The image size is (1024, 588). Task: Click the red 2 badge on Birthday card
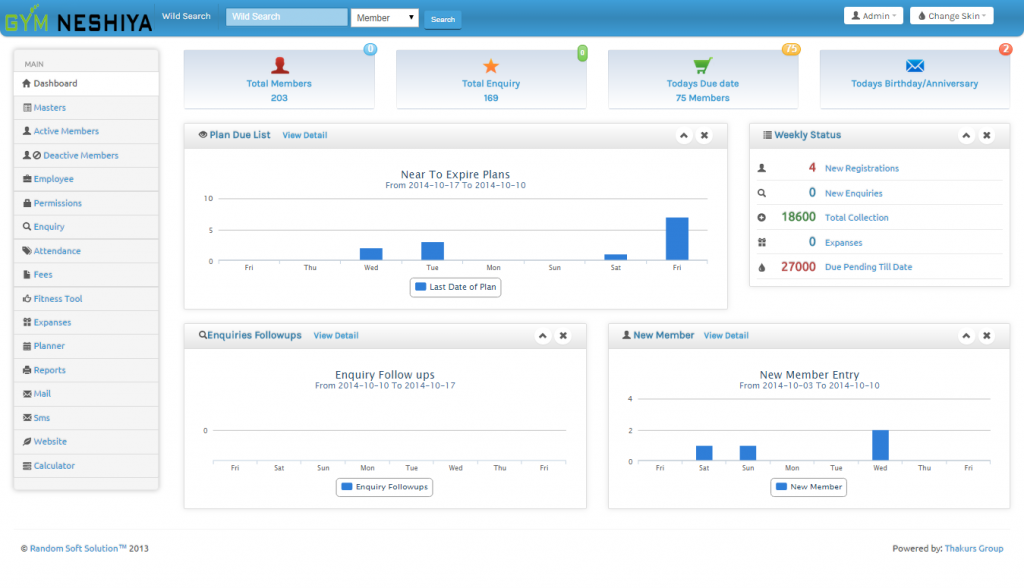point(1005,49)
